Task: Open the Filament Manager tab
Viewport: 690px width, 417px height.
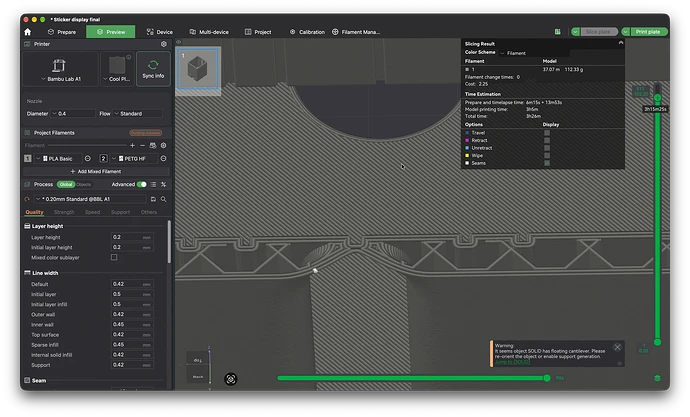Action: coord(356,32)
